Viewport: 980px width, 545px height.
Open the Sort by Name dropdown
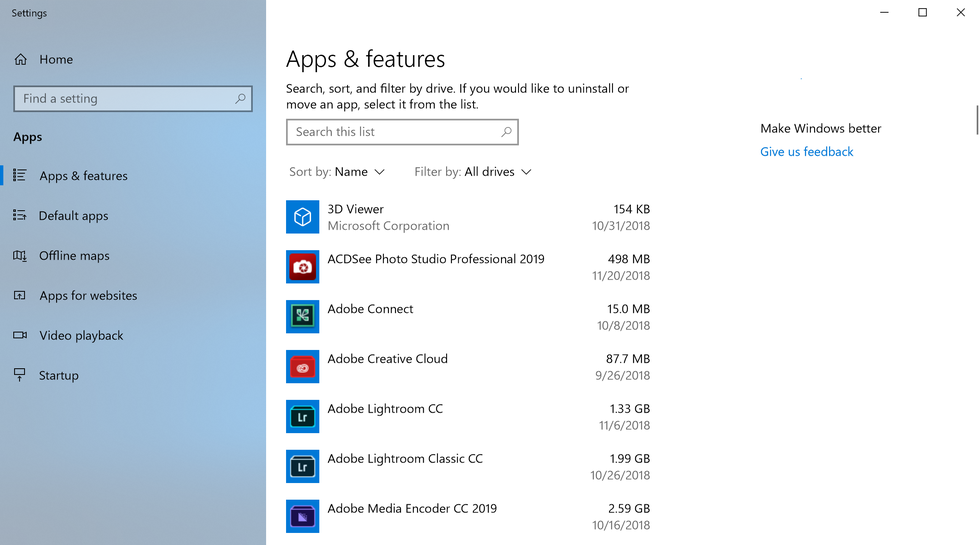tap(337, 172)
